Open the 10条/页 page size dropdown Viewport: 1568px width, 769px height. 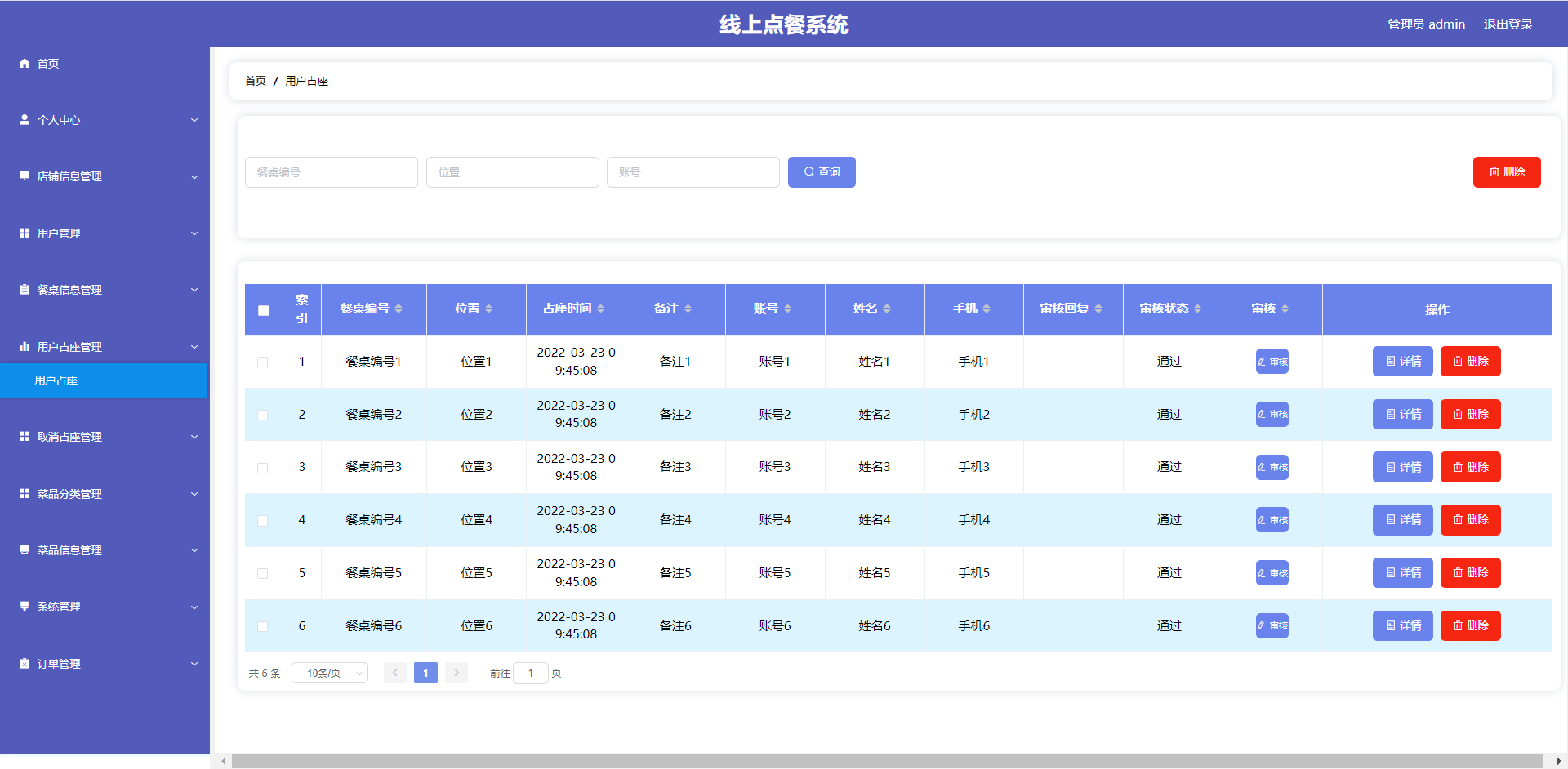(x=330, y=673)
